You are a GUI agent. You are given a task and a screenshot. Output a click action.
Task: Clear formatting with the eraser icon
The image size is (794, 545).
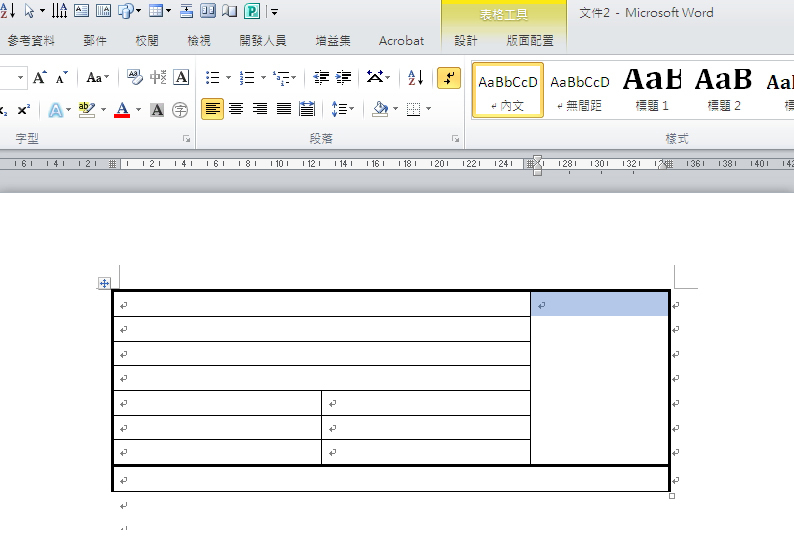(134, 77)
